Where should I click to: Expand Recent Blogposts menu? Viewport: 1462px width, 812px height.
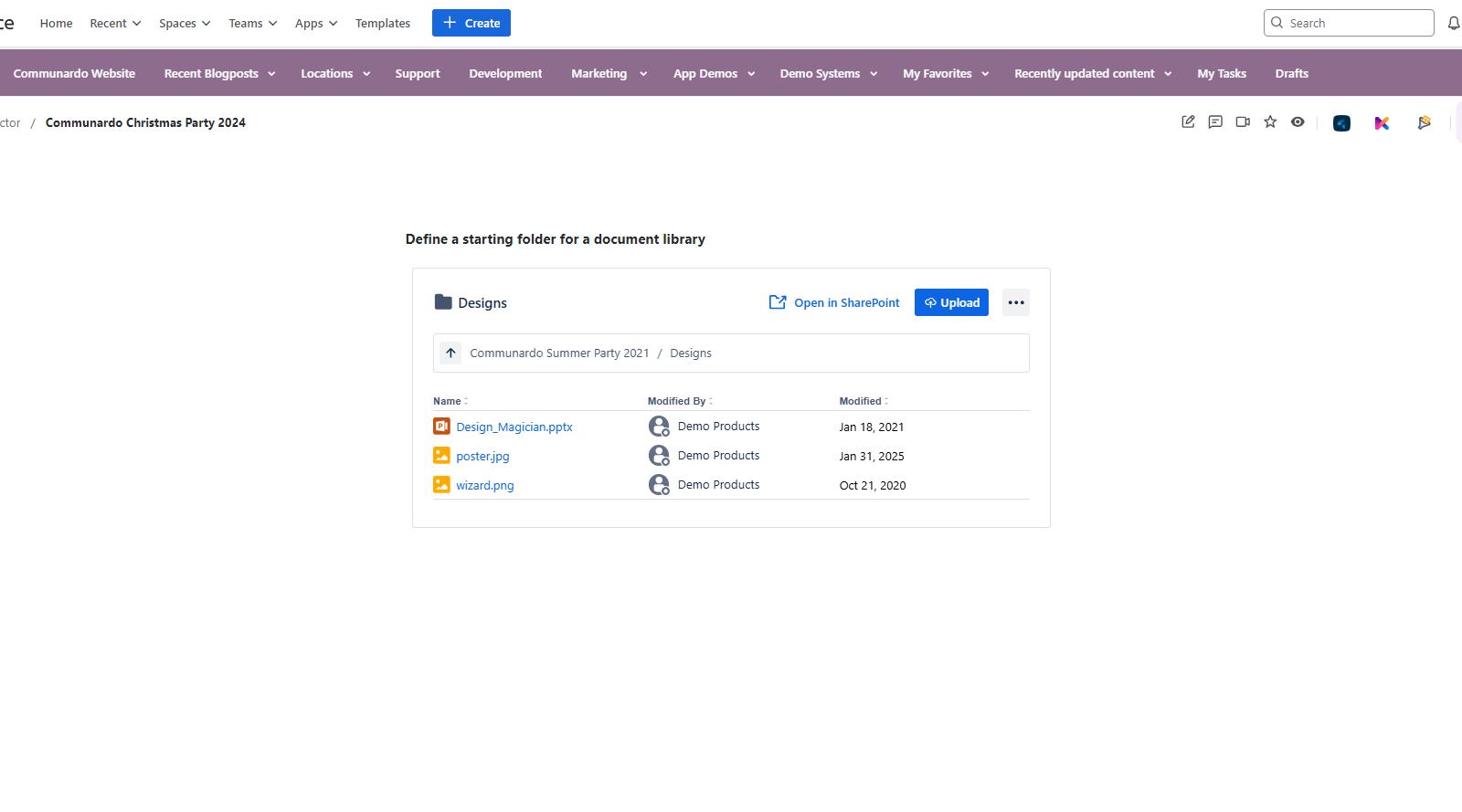pos(219,73)
